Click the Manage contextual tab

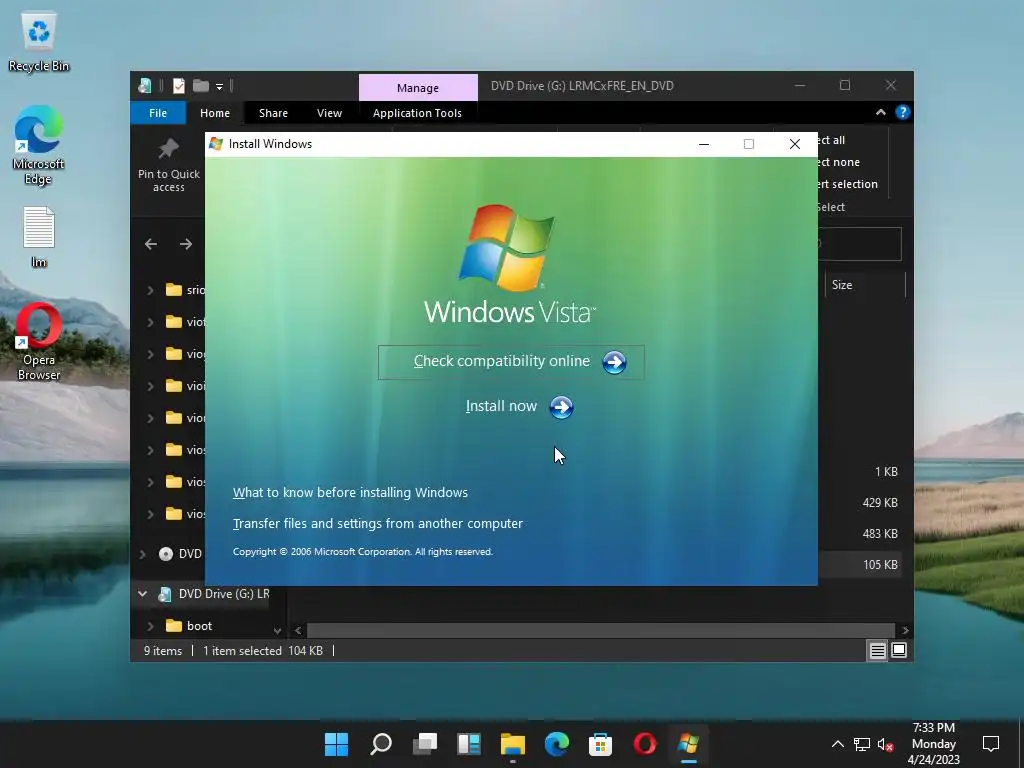coord(418,88)
